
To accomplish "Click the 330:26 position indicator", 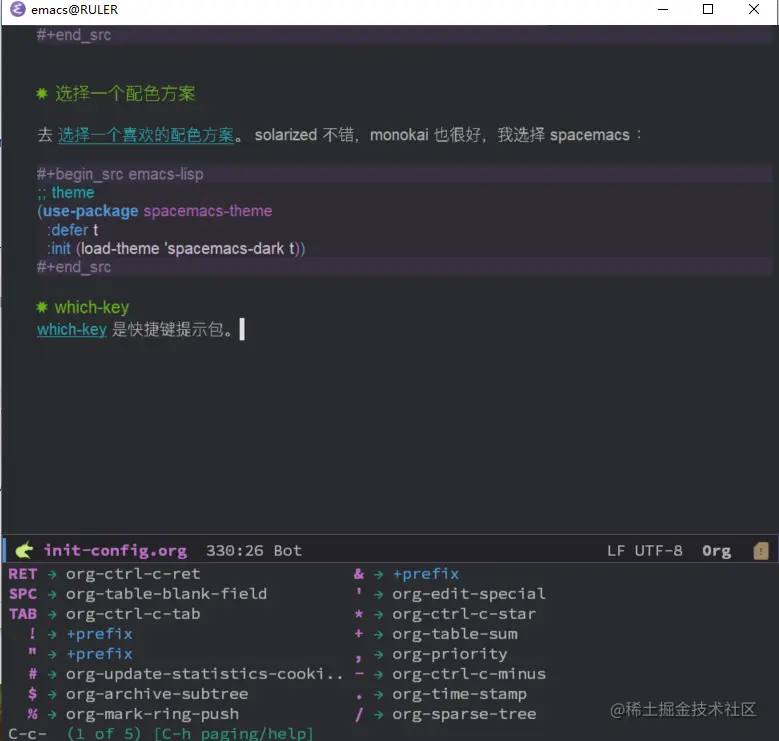I will coord(234,550).
